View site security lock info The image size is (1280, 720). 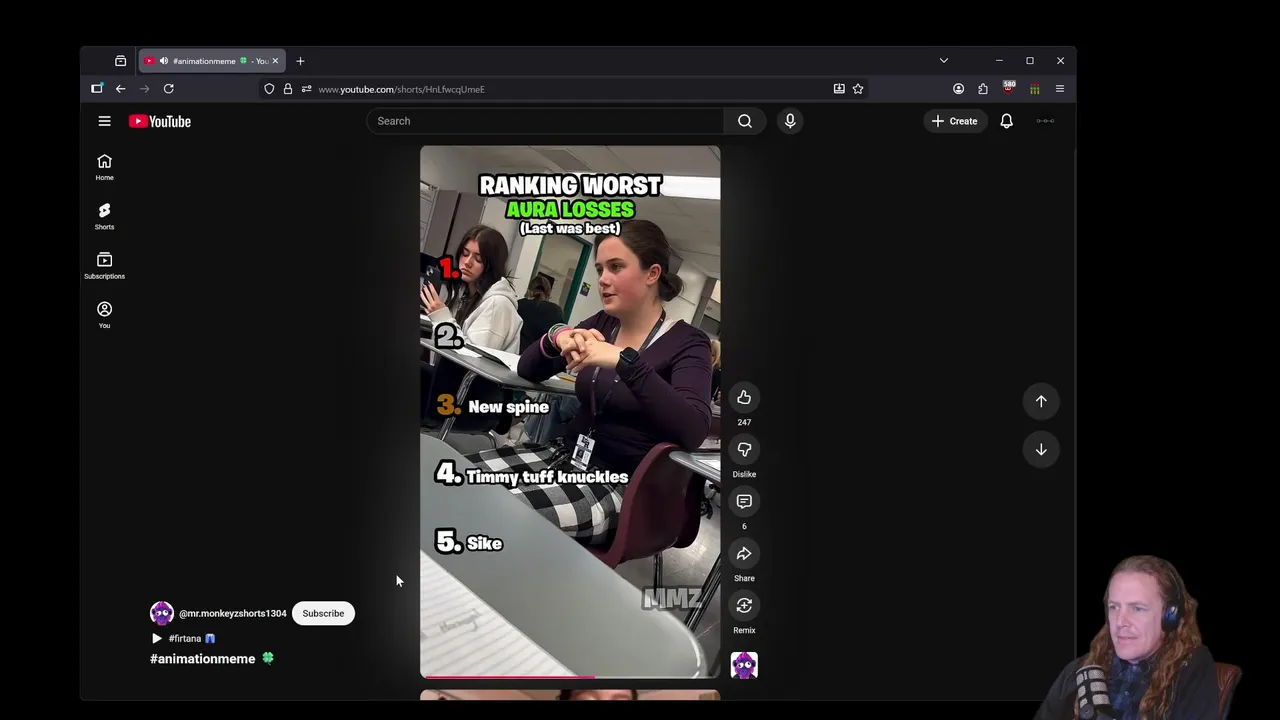click(288, 89)
